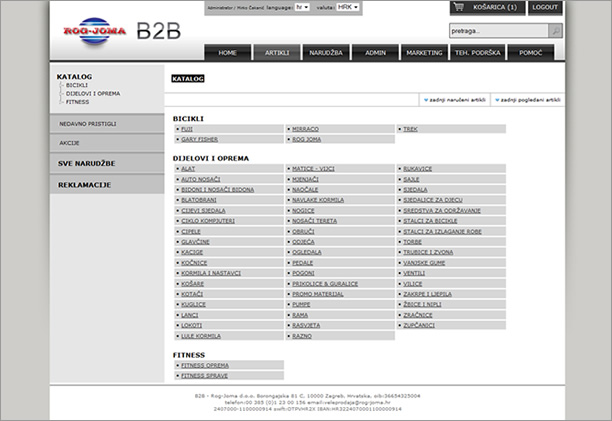The height and width of the screenshot is (421, 612).
Task: Open the KOČNICE category link
Action: pyautogui.click(x=192, y=262)
